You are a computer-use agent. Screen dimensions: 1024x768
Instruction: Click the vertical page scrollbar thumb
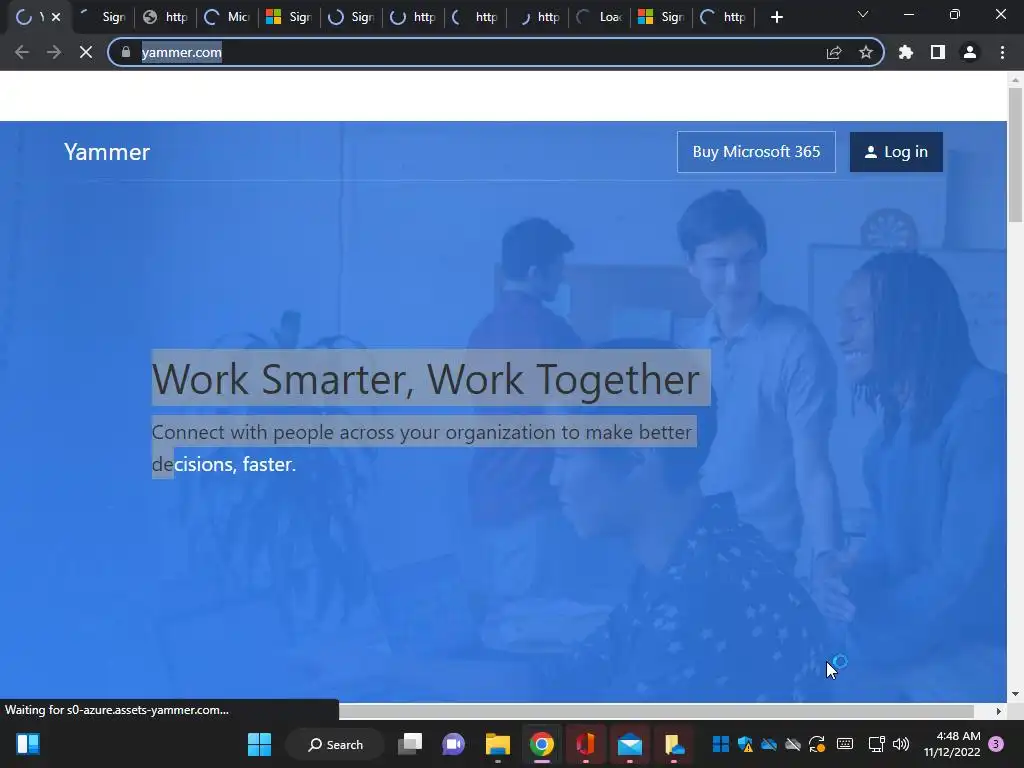[1015, 155]
